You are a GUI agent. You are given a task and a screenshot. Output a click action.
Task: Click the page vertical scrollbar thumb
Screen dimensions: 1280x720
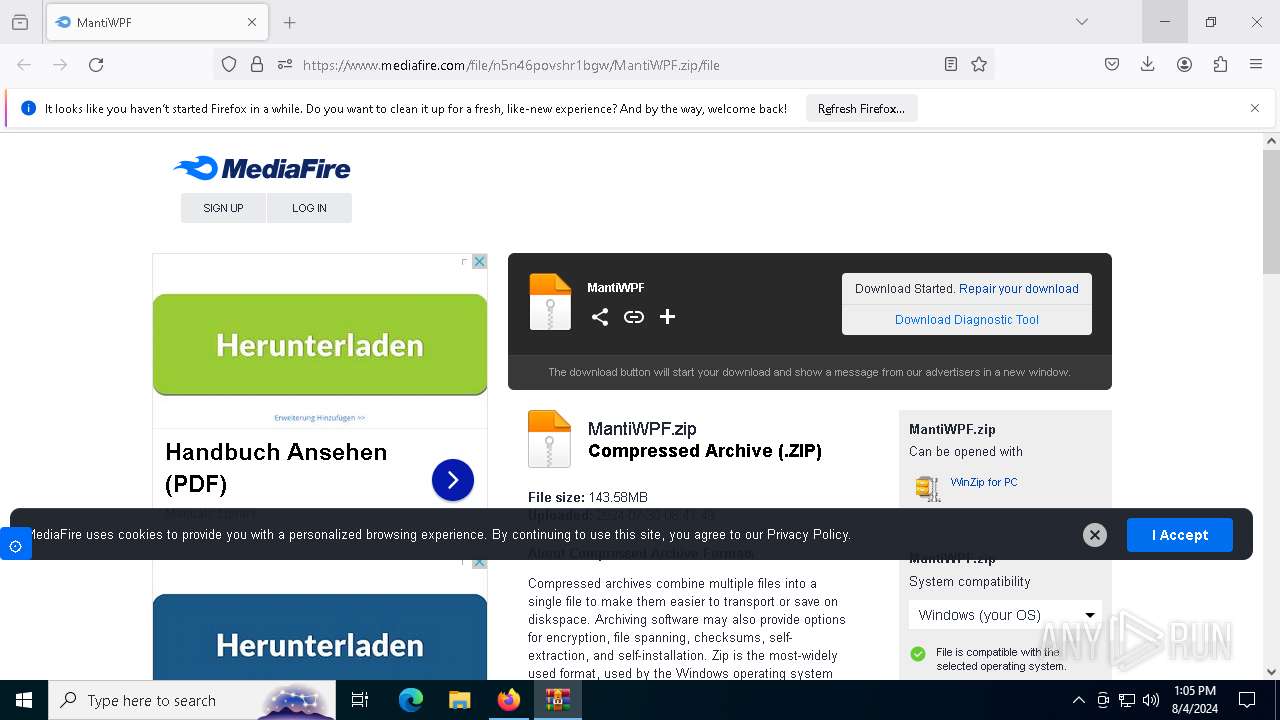(1271, 212)
